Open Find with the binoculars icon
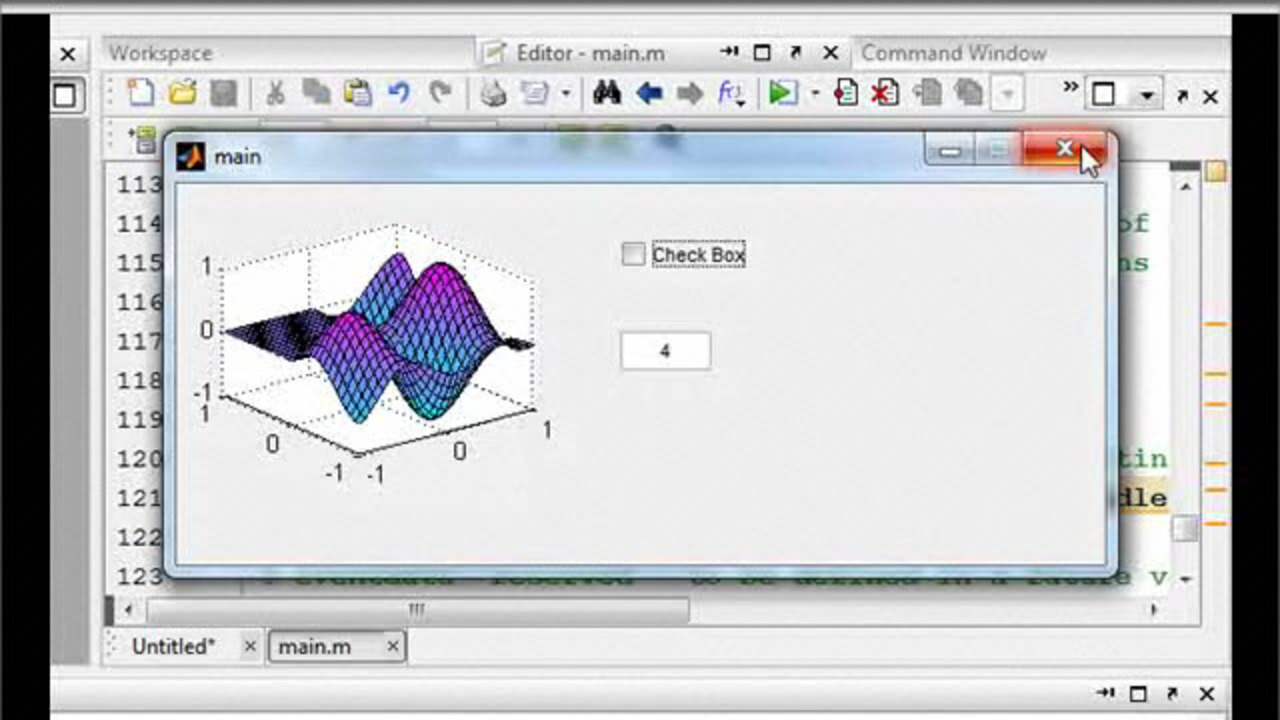The image size is (1280, 720). tap(607, 94)
